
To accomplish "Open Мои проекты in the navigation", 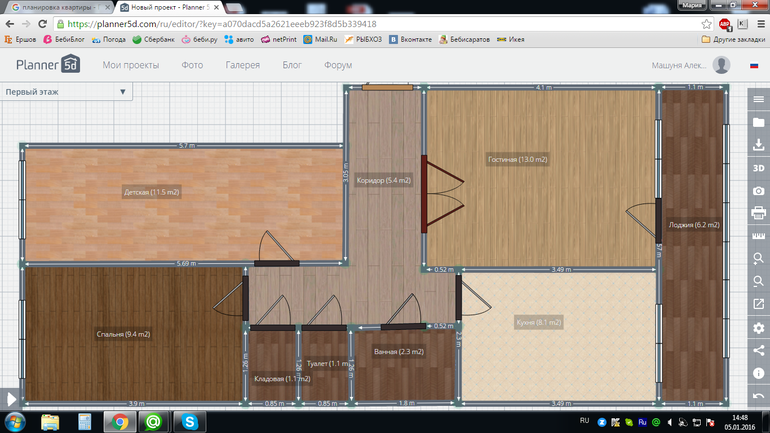I will coord(130,65).
